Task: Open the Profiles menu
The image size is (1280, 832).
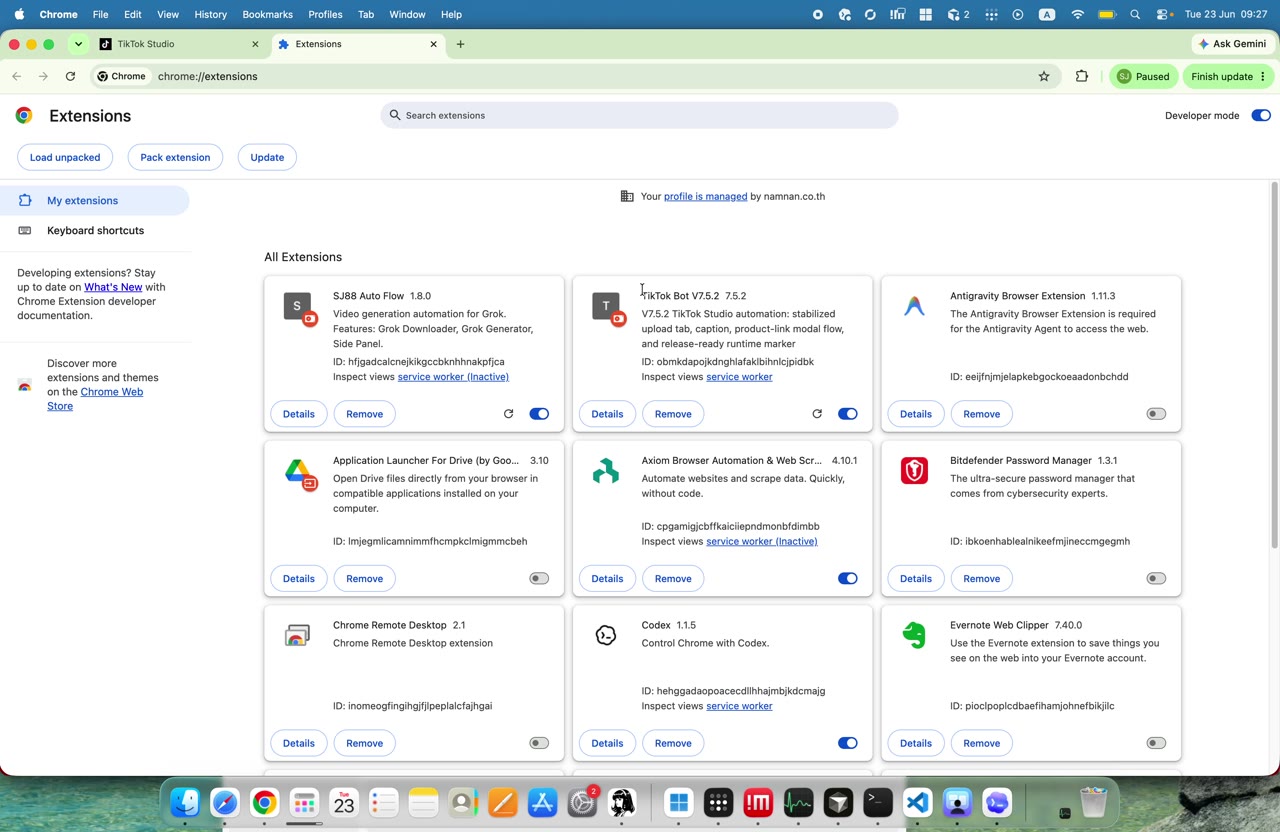Action: tap(325, 15)
